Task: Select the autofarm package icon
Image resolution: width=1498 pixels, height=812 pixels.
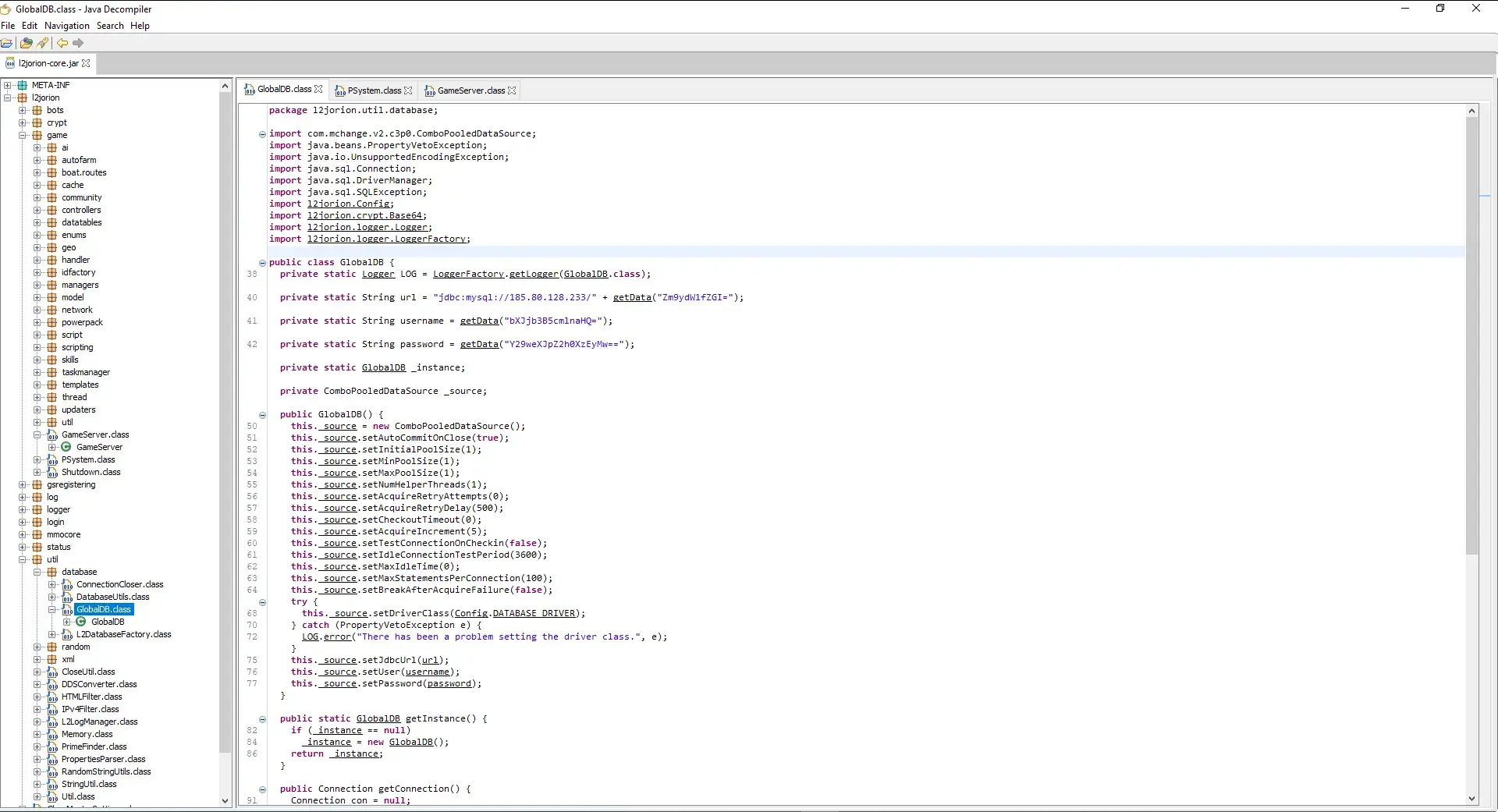Action: pos(51,160)
